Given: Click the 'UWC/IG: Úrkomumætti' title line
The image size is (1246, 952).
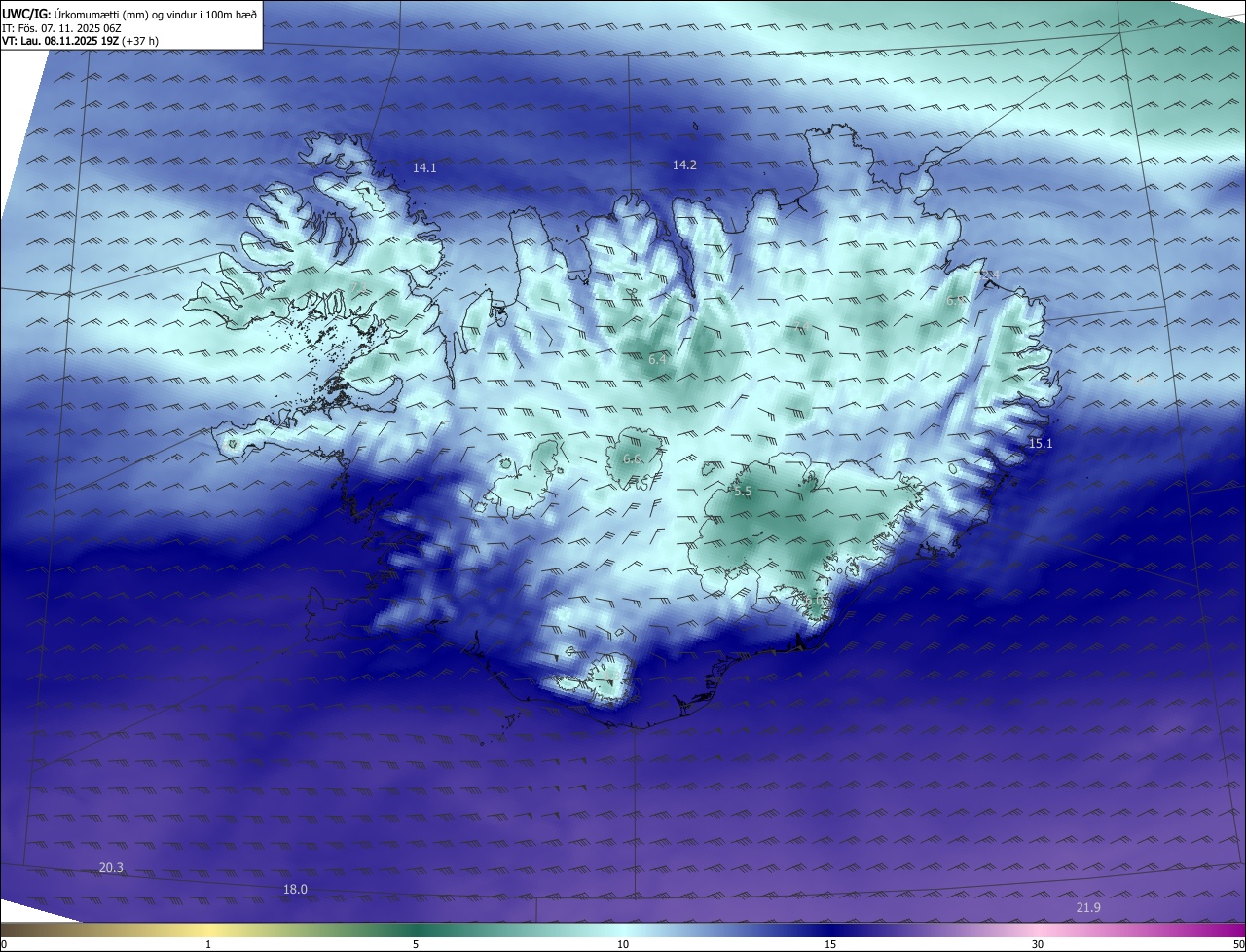Looking at the screenshot, I should [129, 14].
